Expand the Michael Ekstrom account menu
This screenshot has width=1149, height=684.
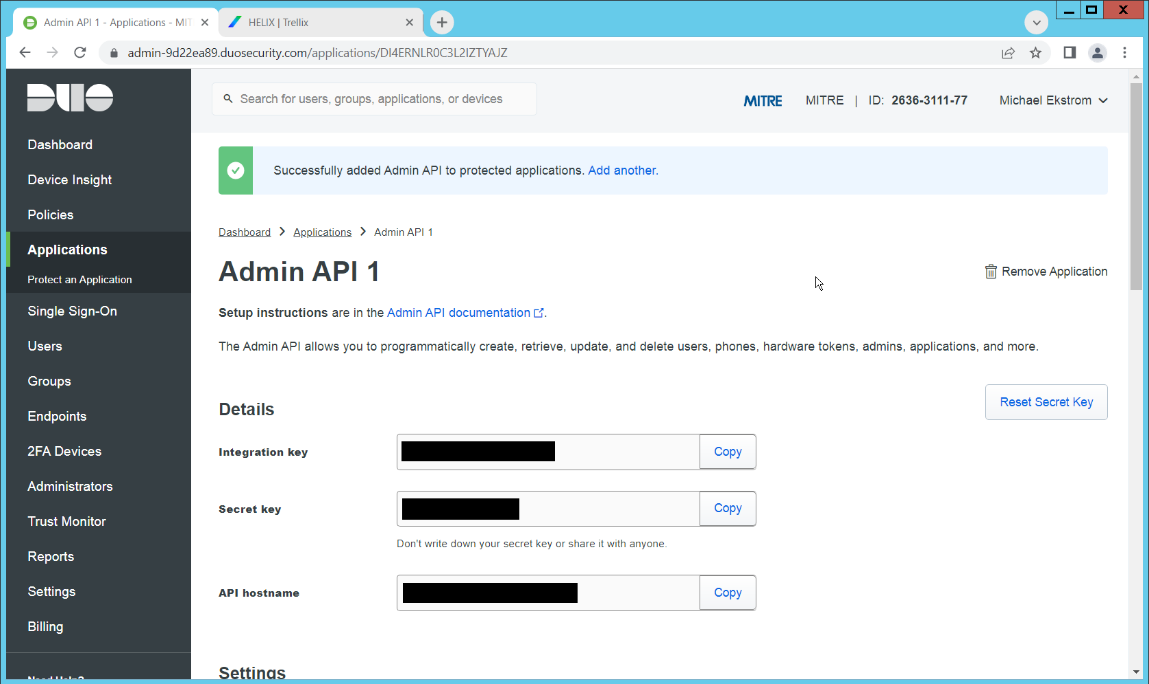pyautogui.click(x=1053, y=100)
